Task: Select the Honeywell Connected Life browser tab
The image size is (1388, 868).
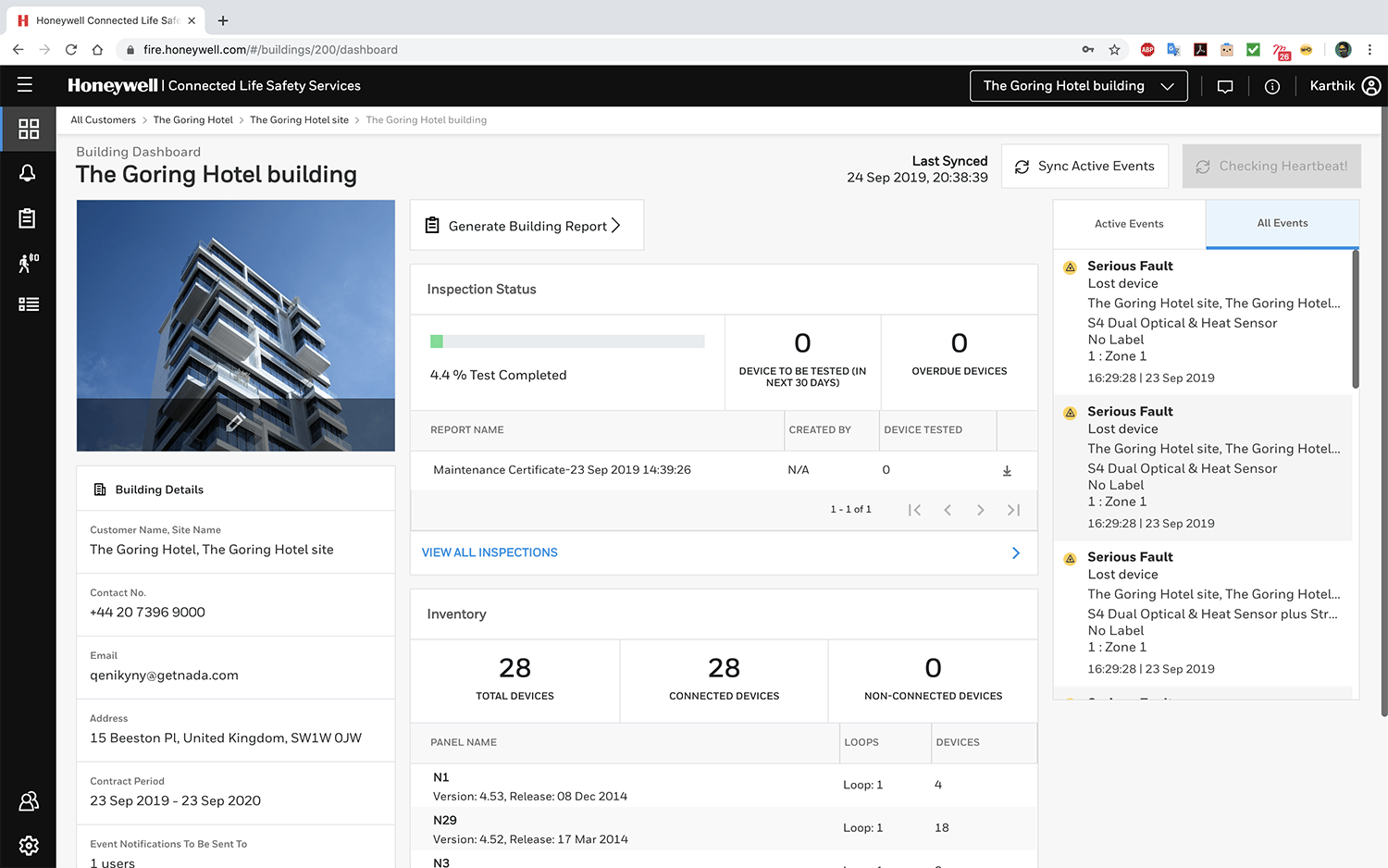Action: [106, 20]
